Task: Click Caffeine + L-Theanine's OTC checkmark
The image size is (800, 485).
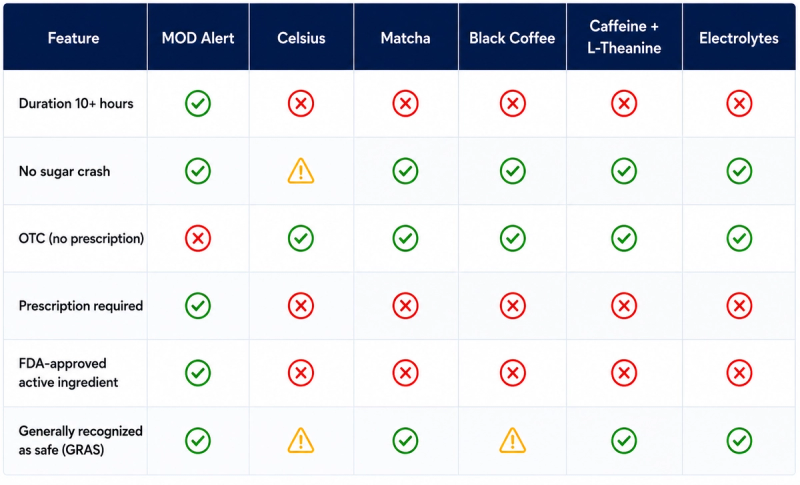Action: 624,238
